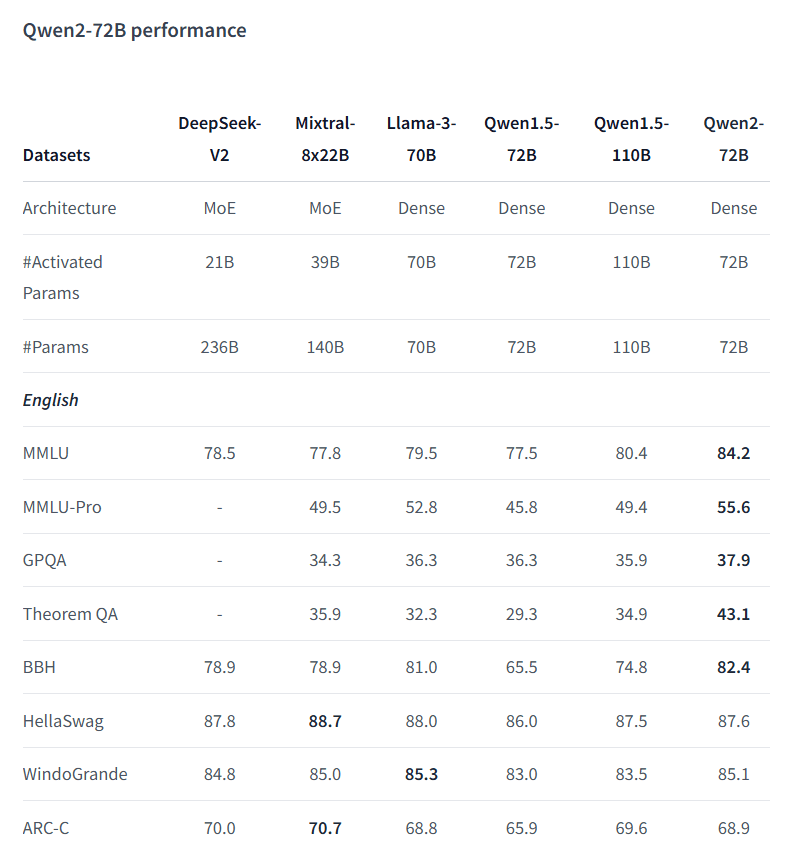Click the bold 84.2 MMLU score
Image resolution: width=808 pixels, height=851 pixels.
coord(733,453)
